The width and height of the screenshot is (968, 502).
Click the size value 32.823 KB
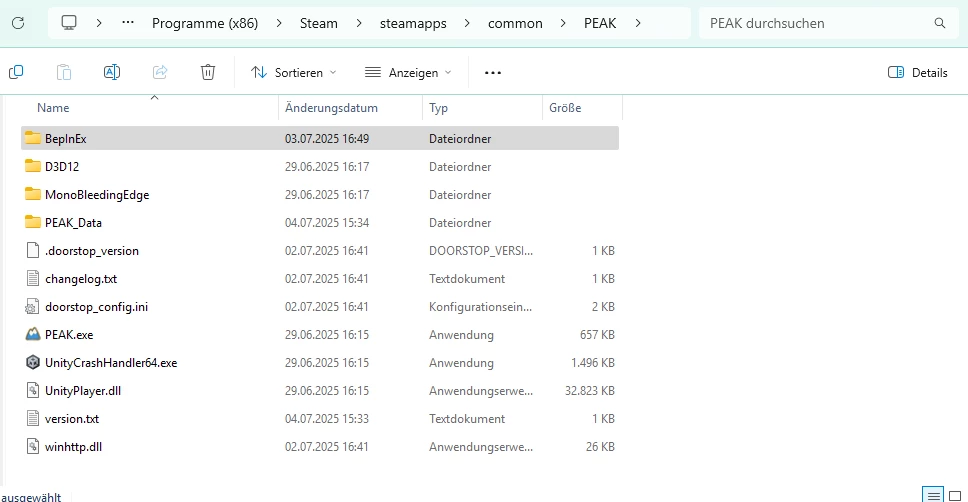(x=590, y=391)
